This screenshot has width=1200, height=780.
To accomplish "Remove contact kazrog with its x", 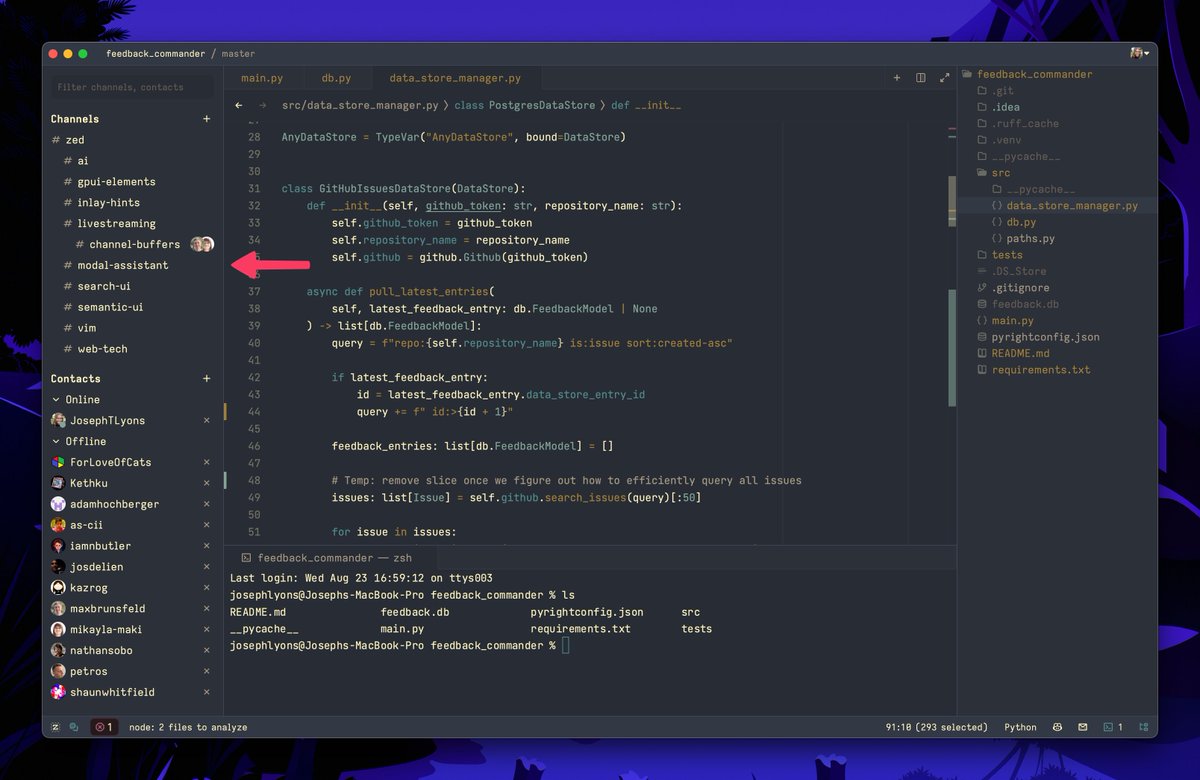I will (x=207, y=588).
